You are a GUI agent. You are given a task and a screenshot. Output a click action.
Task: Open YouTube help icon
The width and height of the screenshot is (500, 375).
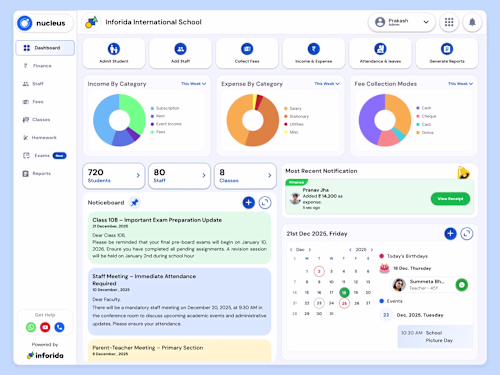(x=45, y=327)
